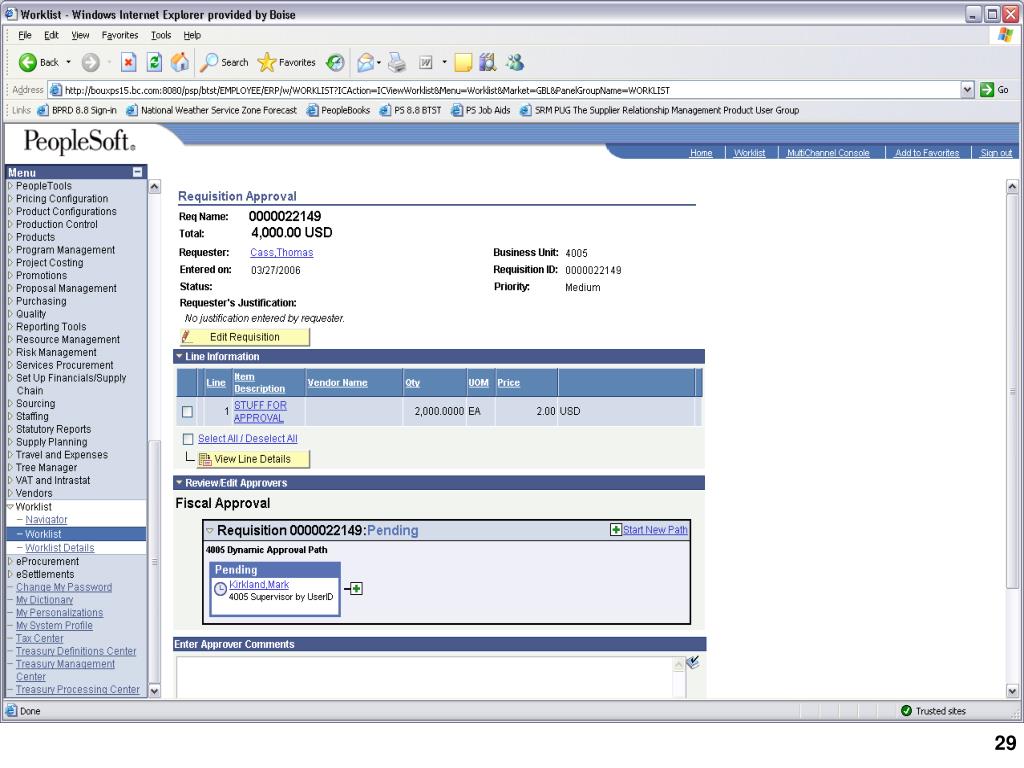Click the pending clock icon beside Kirkland,Mark

(x=221, y=588)
